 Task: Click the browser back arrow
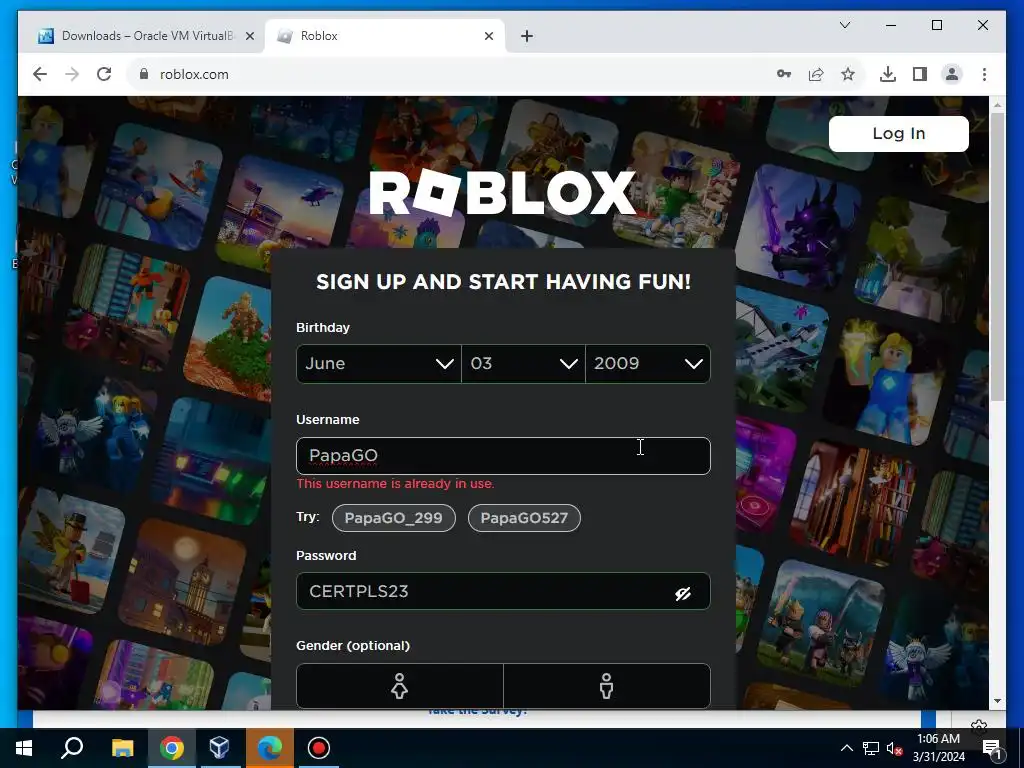click(40, 74)
